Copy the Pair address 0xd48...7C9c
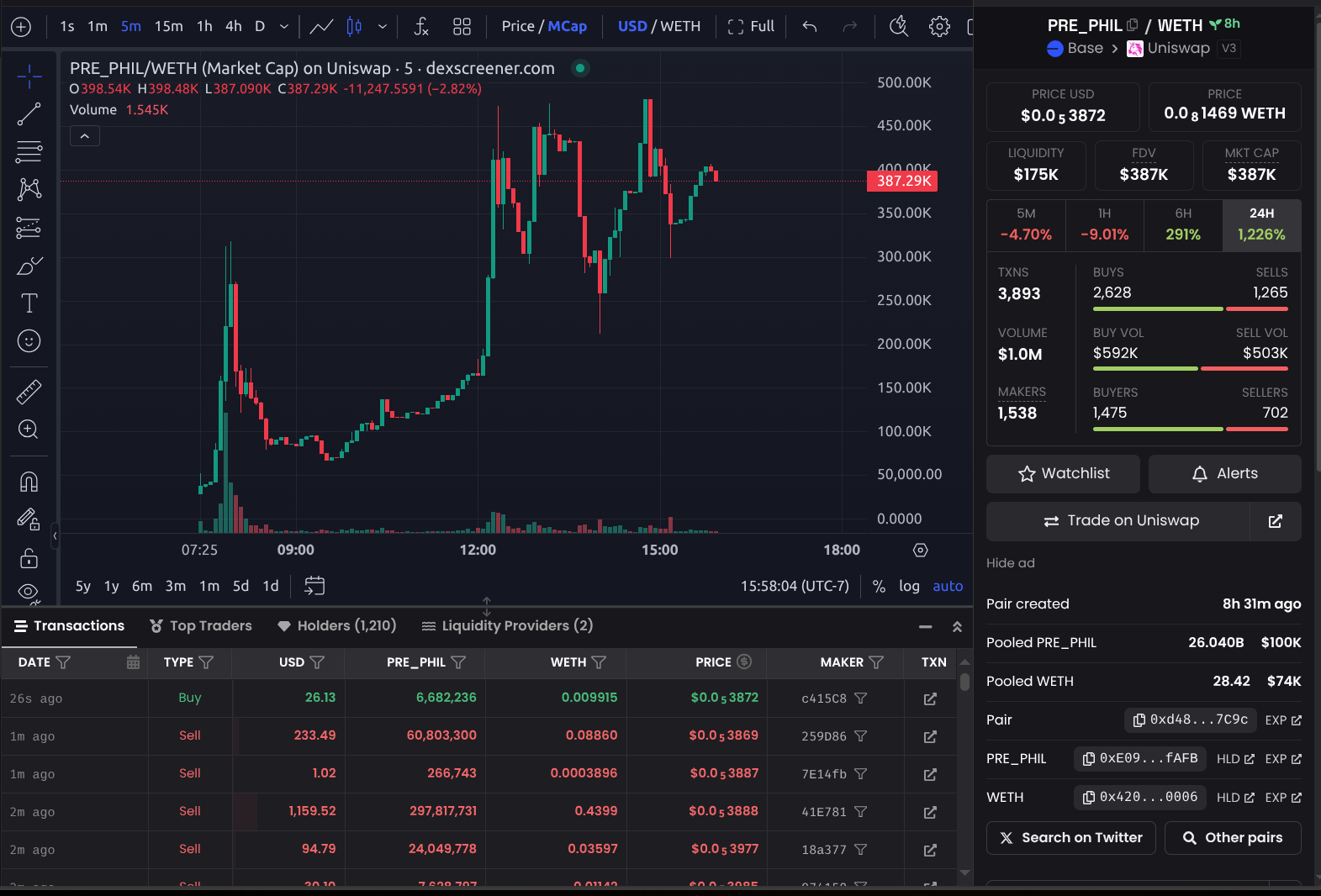This screenshot has height=896, width=1321. coord(1191,720)
